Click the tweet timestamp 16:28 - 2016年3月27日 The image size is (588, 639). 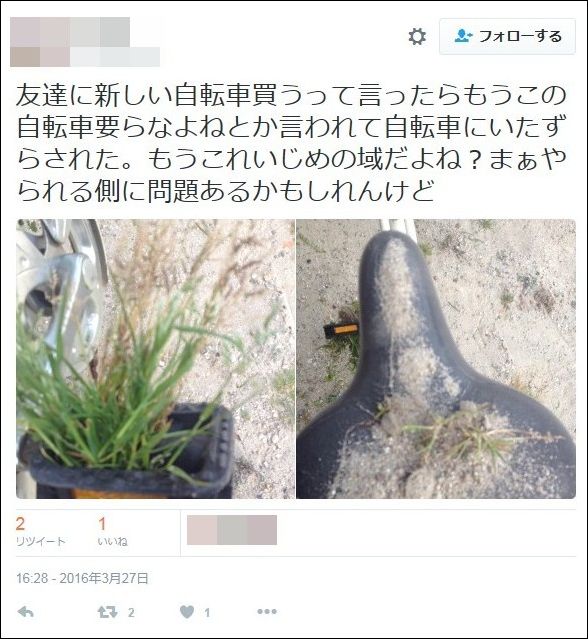coord(82,578)
